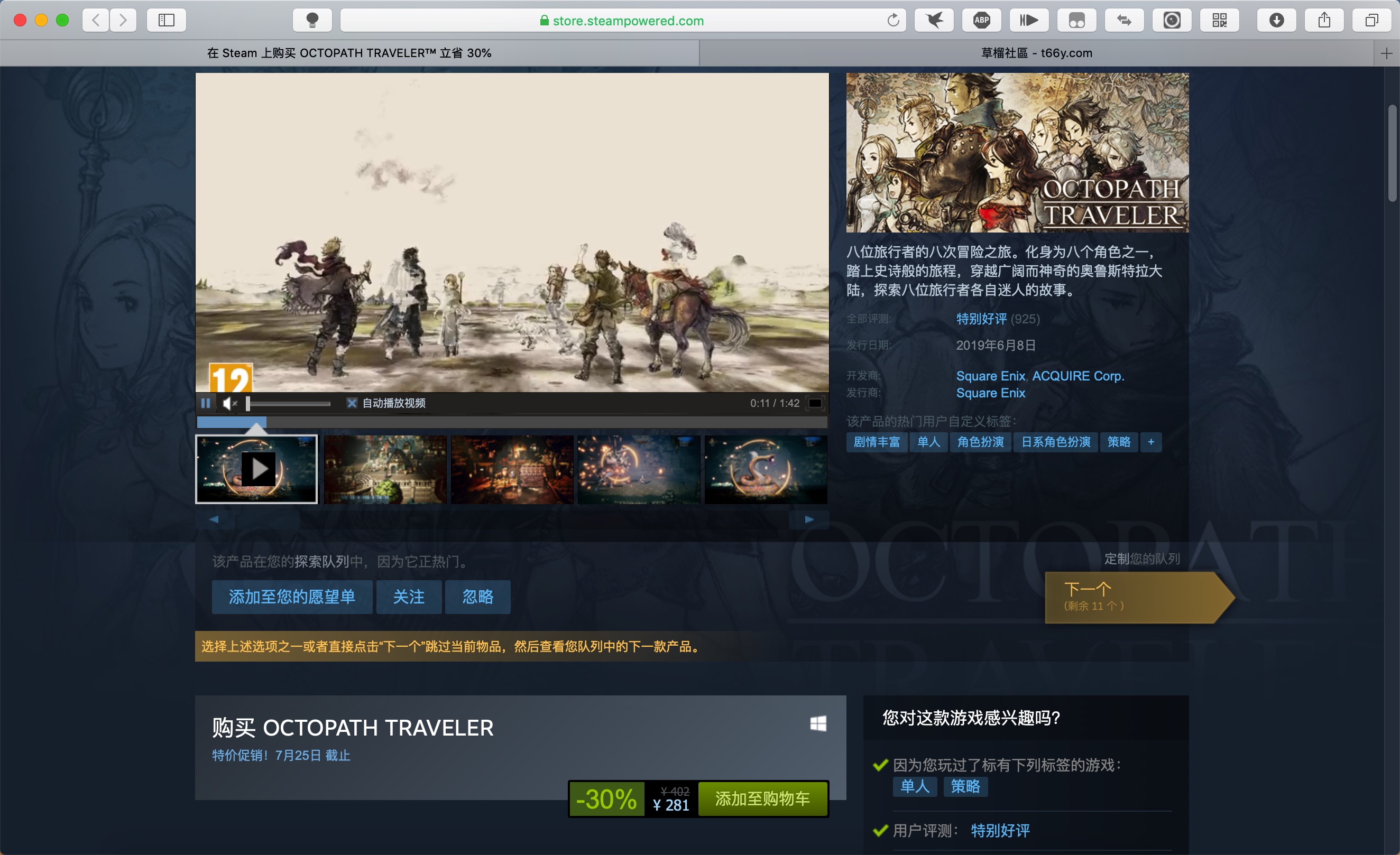The image size is (1400, 855).
Task: Click the 添加至您的愿望单 wishlist button
Action: click(x=292, y=597)
